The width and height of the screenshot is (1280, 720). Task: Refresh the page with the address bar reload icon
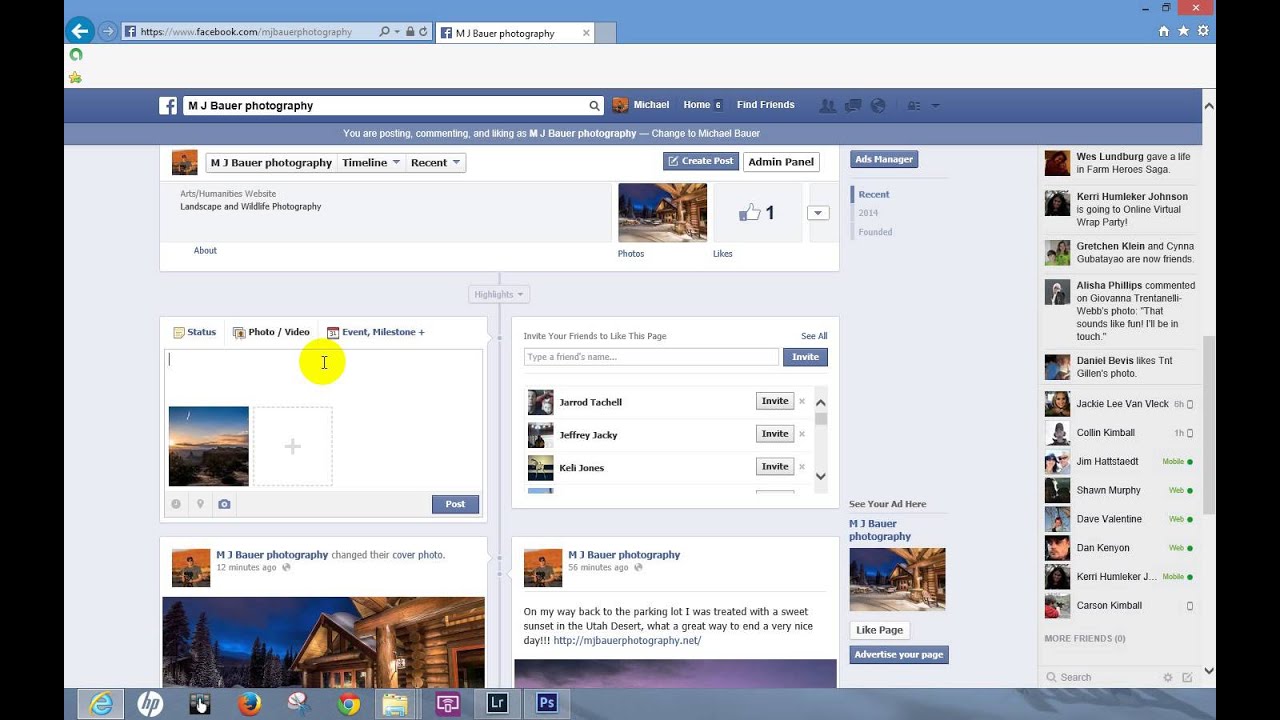click(423, 32)
